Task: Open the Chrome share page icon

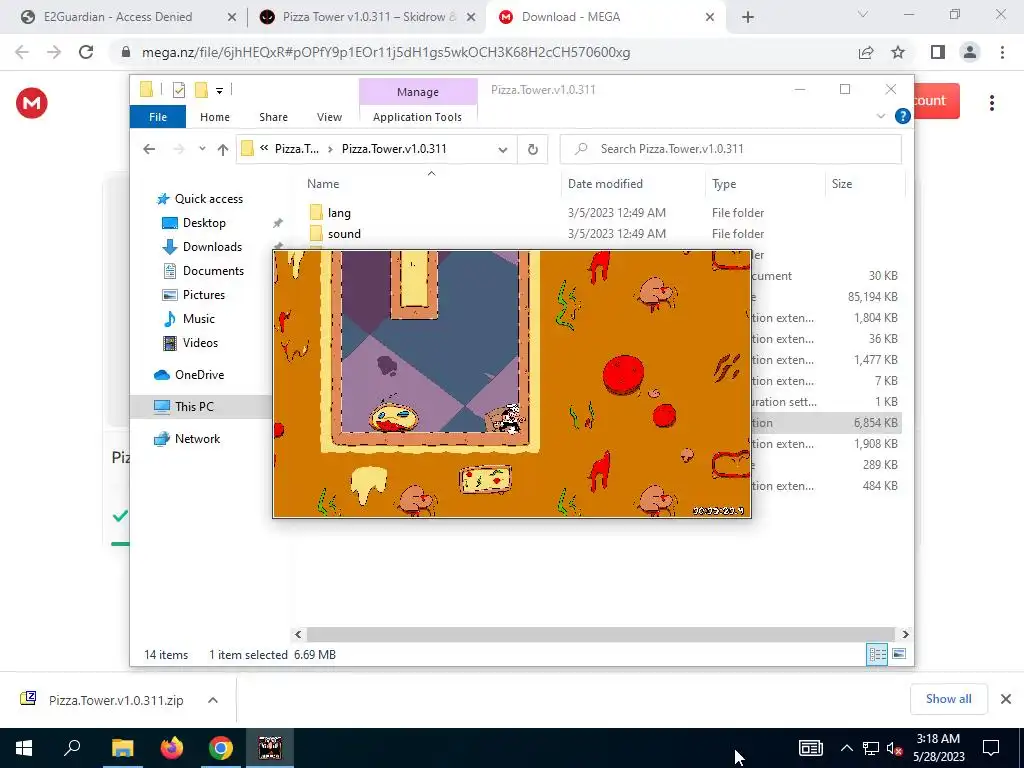Action: (x=866, y=52)
